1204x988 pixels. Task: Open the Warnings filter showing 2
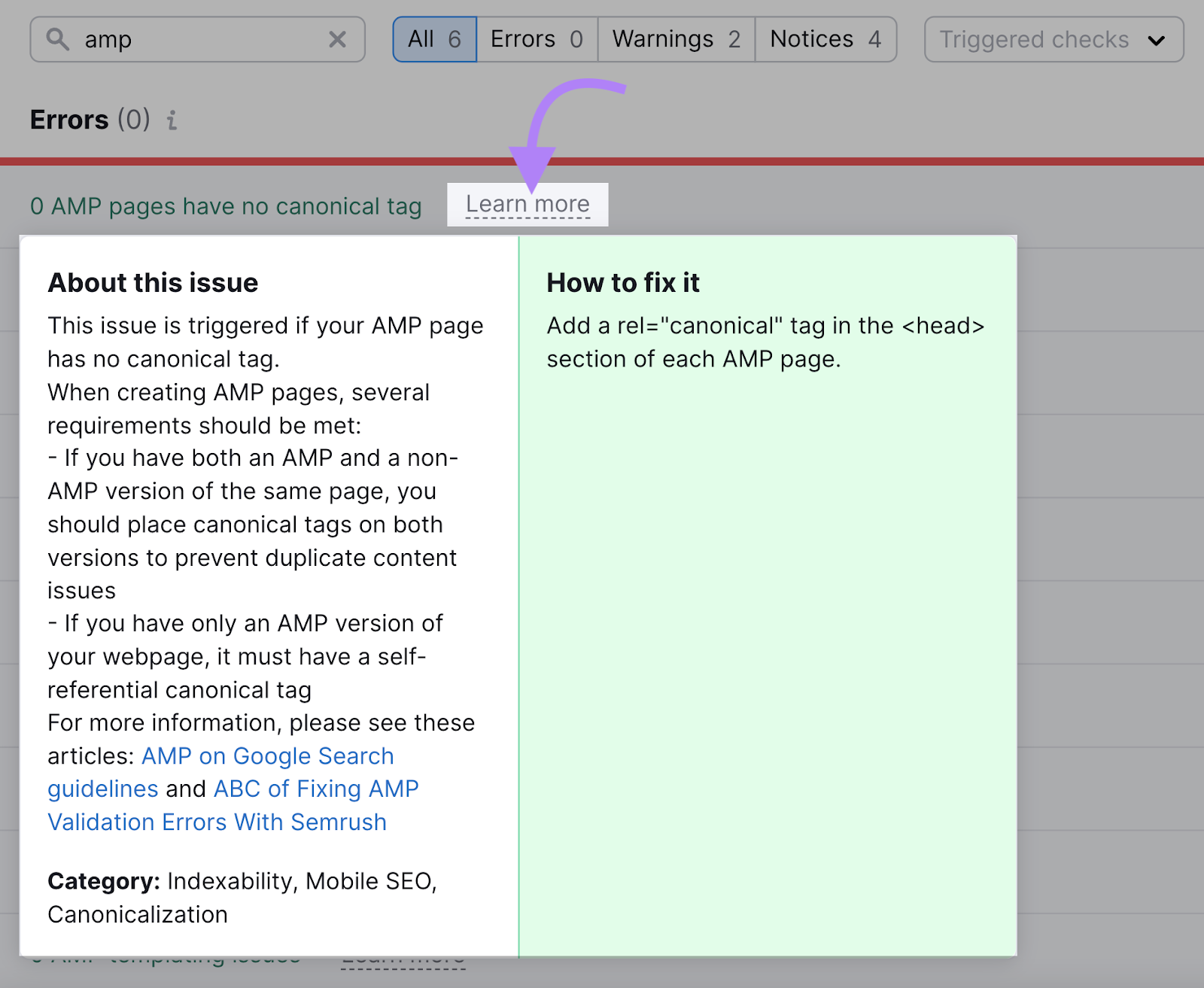(x=675, y=39)
